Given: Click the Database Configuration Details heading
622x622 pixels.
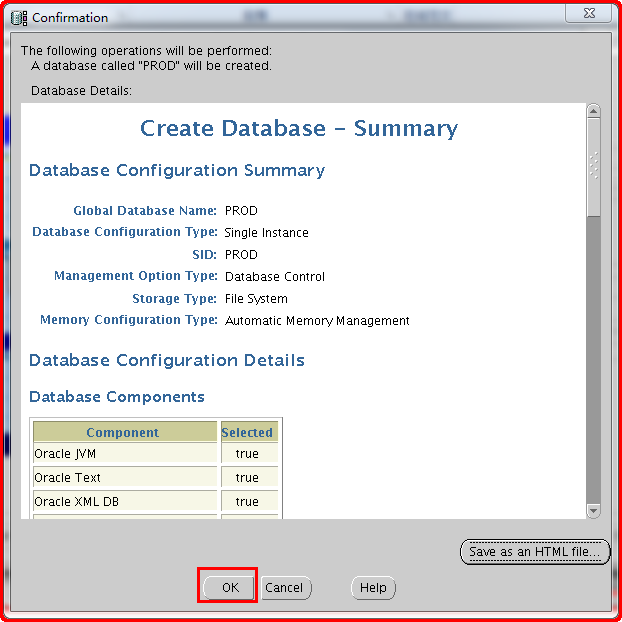Looking at the screenshot, I should (x=167, y=360).
